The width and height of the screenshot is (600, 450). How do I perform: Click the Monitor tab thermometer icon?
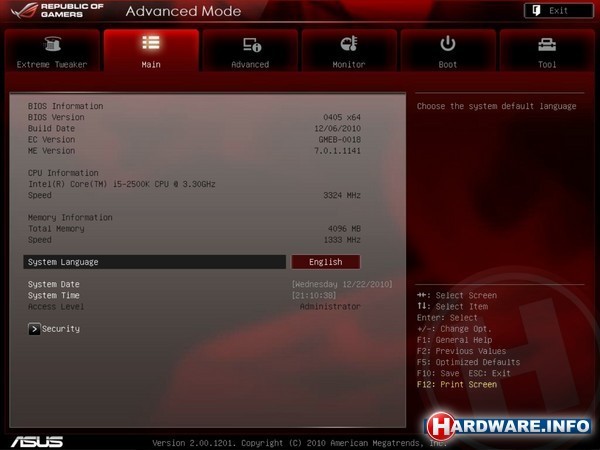click(349, 44)
